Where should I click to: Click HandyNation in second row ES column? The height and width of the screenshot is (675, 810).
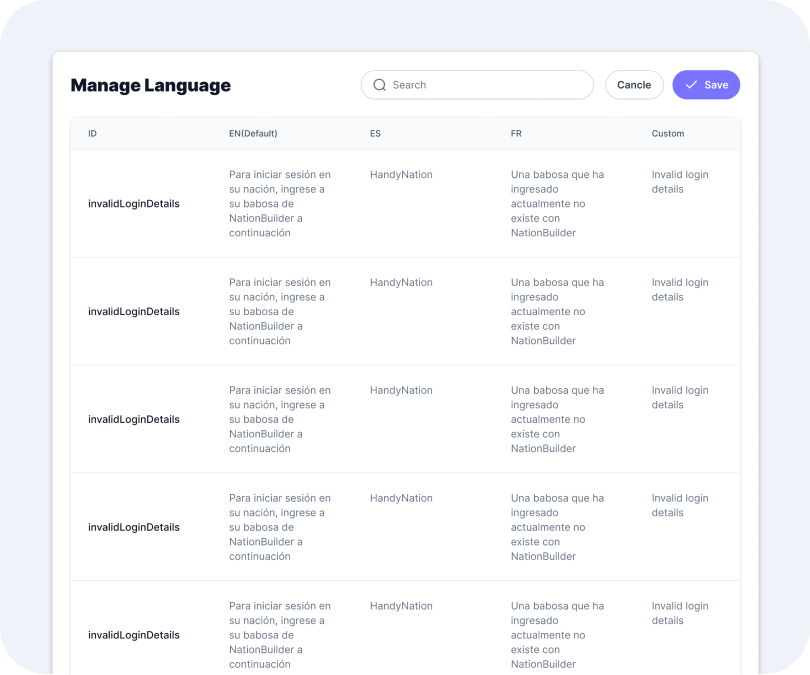click(x=401, y=283)
